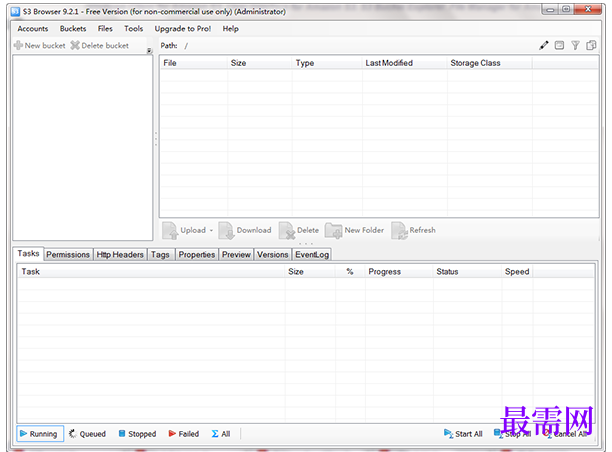Open the Files menu

pos(105,28)
